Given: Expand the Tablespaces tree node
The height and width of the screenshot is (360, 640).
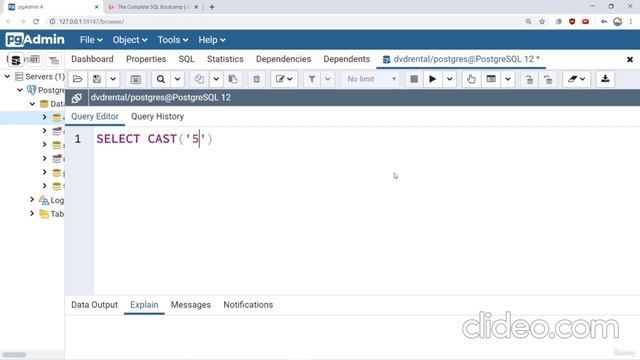Looking at the screenshot, I should point(32,213).
